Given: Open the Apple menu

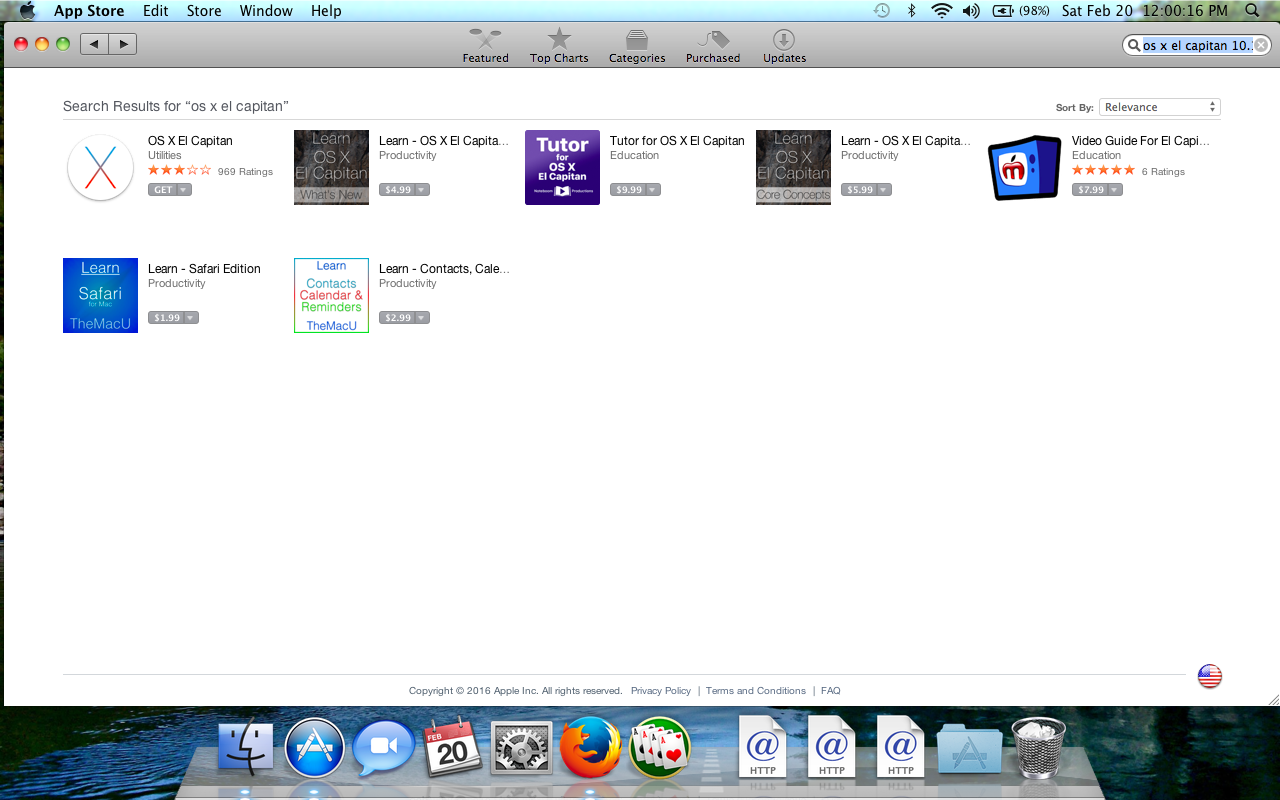Looking at the screenshot, I should pyautogui.click(x=27, y=11).
